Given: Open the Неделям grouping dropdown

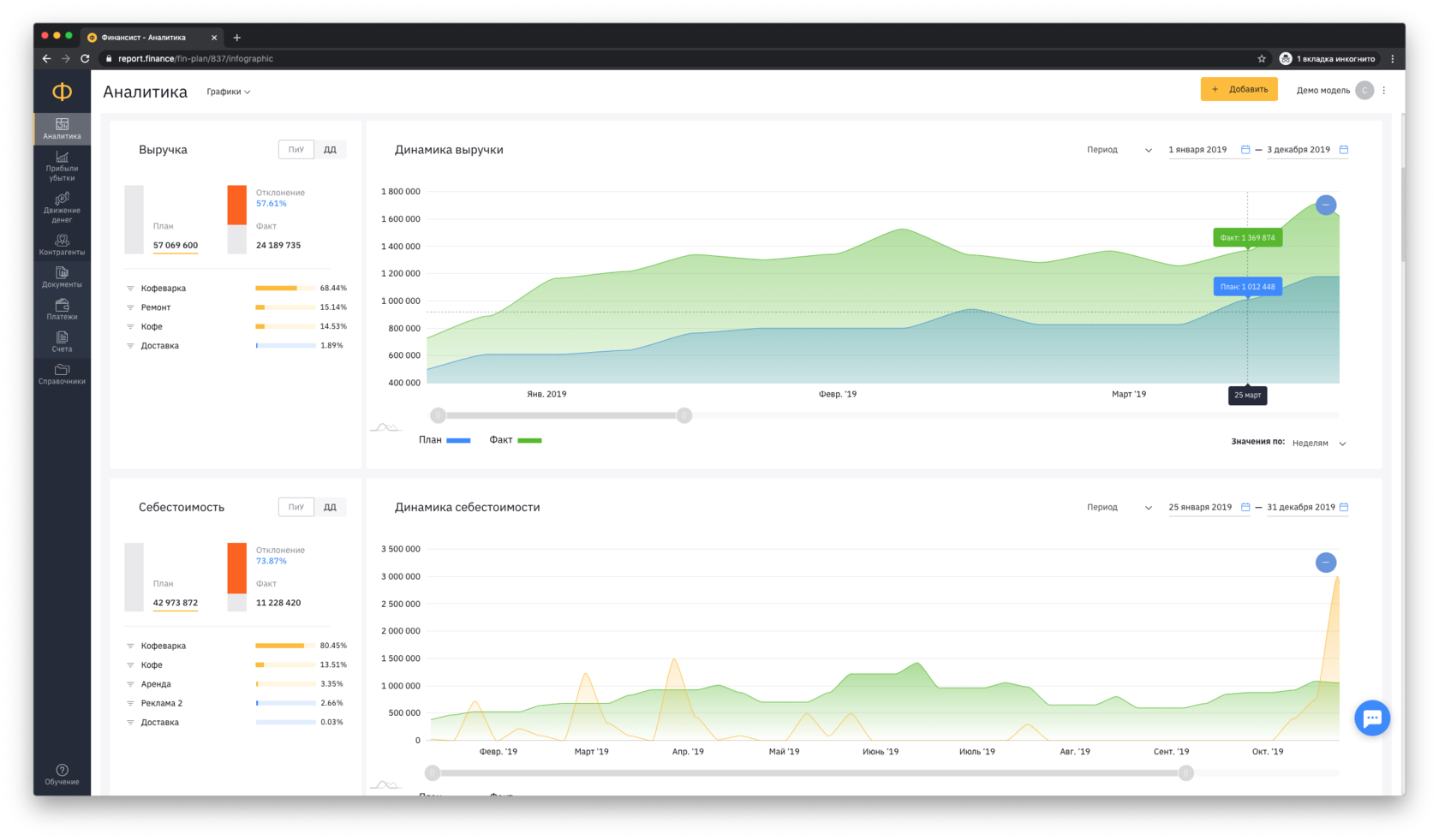Looking at the screenshot, I should coord(1318,443).
